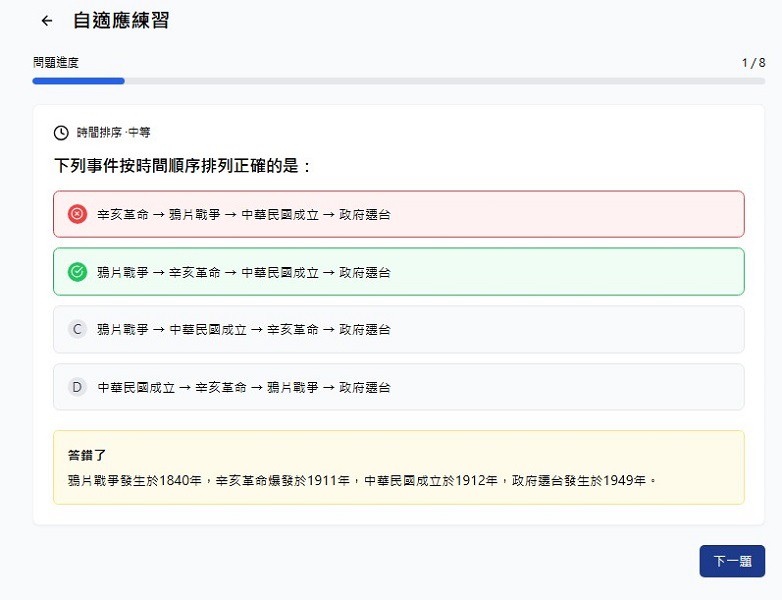Click the 1 / 8 question counter

752,63
